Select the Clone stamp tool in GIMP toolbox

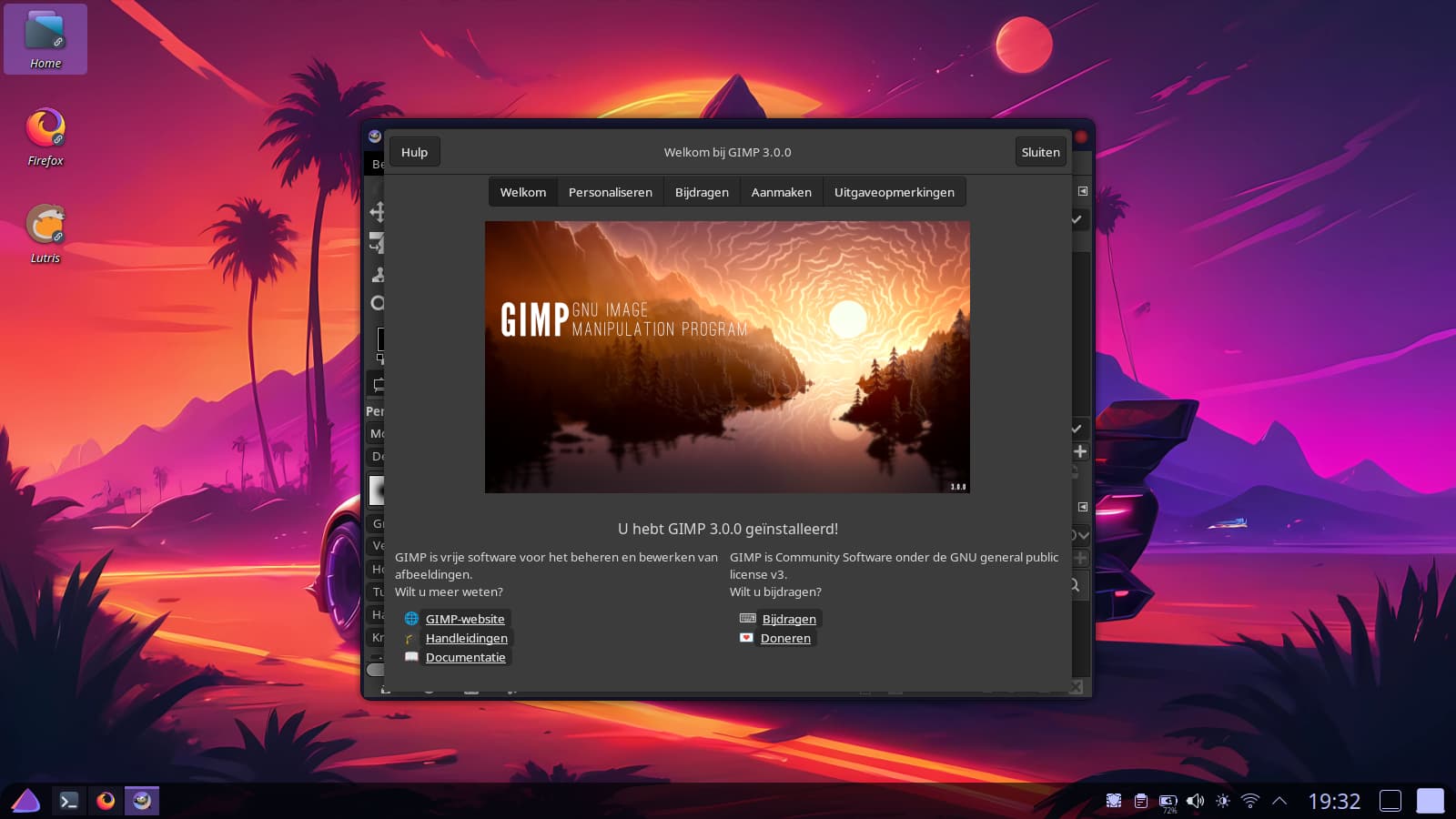pos(377,274)
